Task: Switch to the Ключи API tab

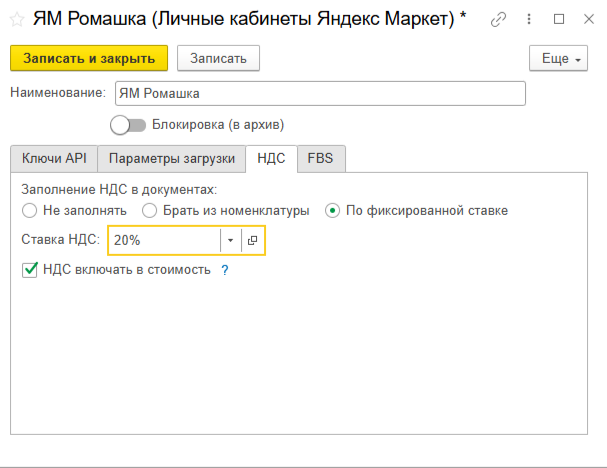Action: (x=53, y=158)
